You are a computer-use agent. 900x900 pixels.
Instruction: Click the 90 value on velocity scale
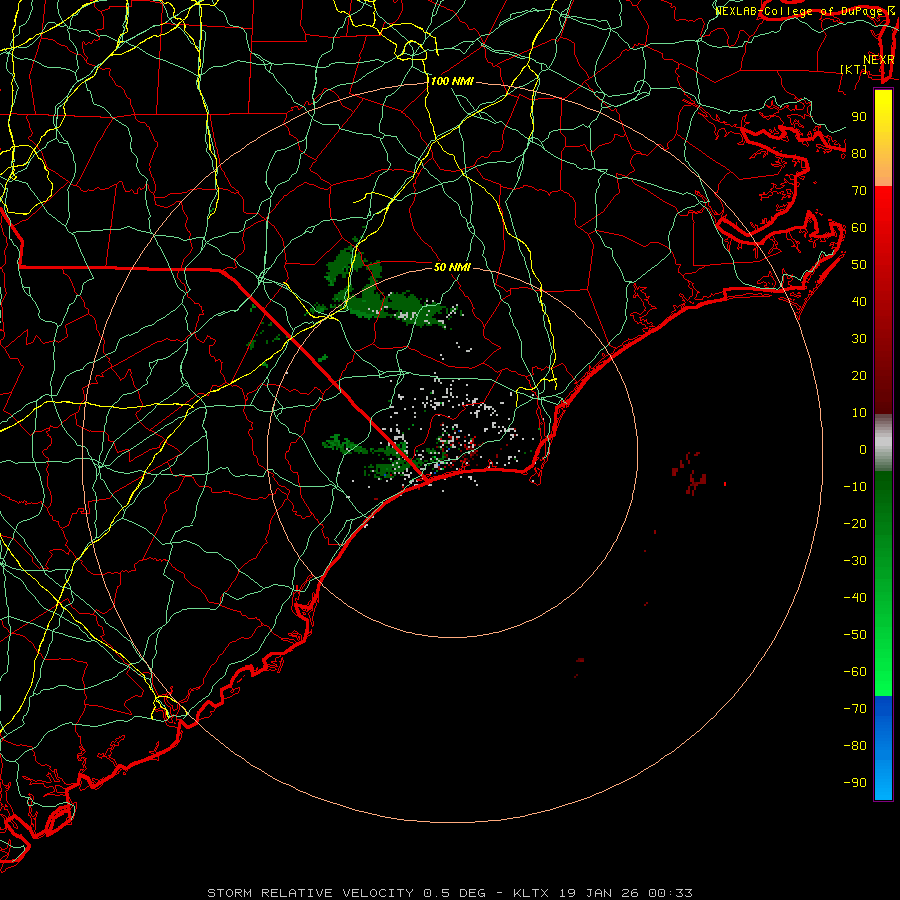pos(859,117)
